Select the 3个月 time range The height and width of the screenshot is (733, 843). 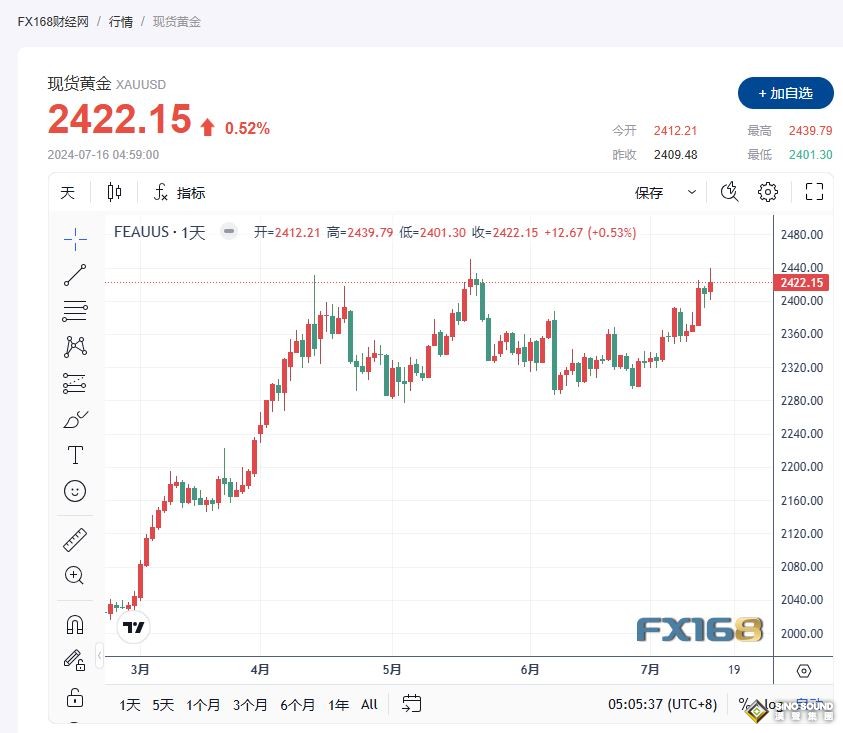(250, 704)
